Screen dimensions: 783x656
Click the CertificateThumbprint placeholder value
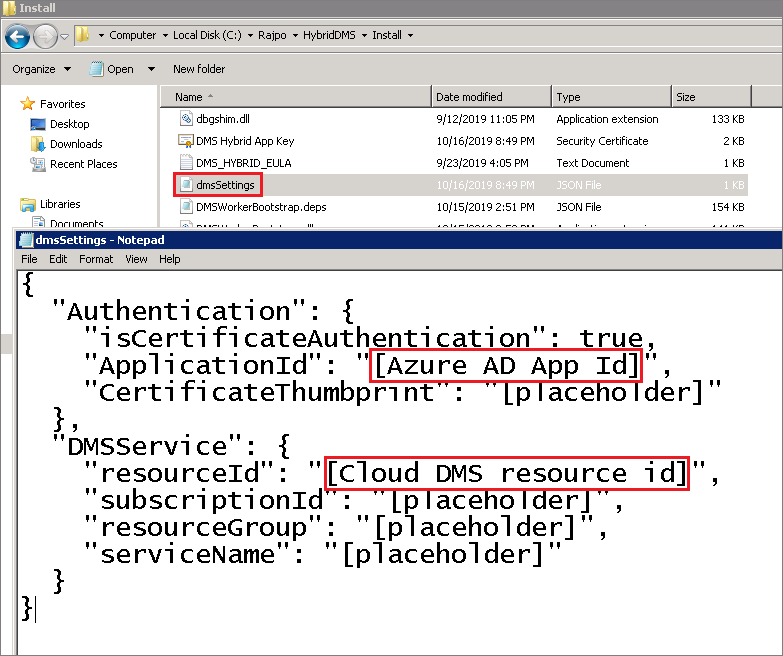[603, 392]
